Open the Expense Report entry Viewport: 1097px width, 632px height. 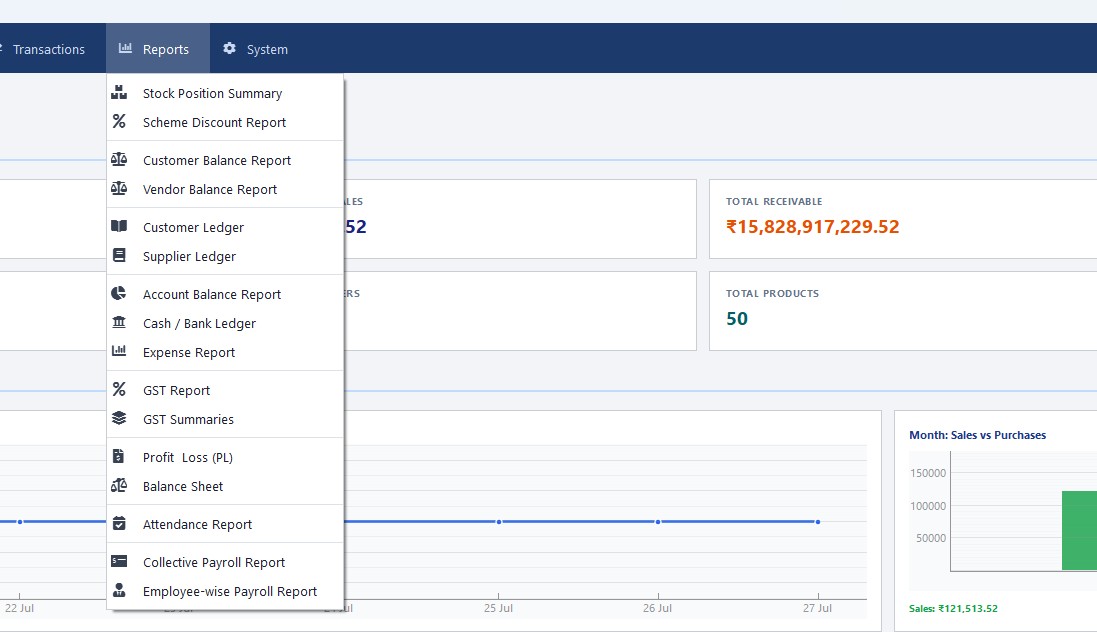(x=225, y=353)
